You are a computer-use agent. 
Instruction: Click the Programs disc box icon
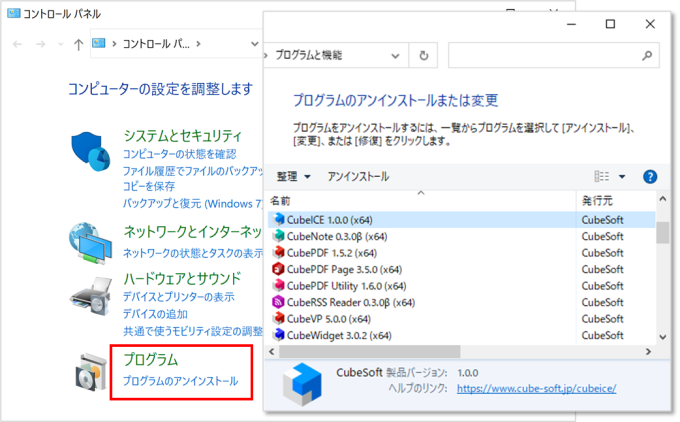tap(90, 372)
